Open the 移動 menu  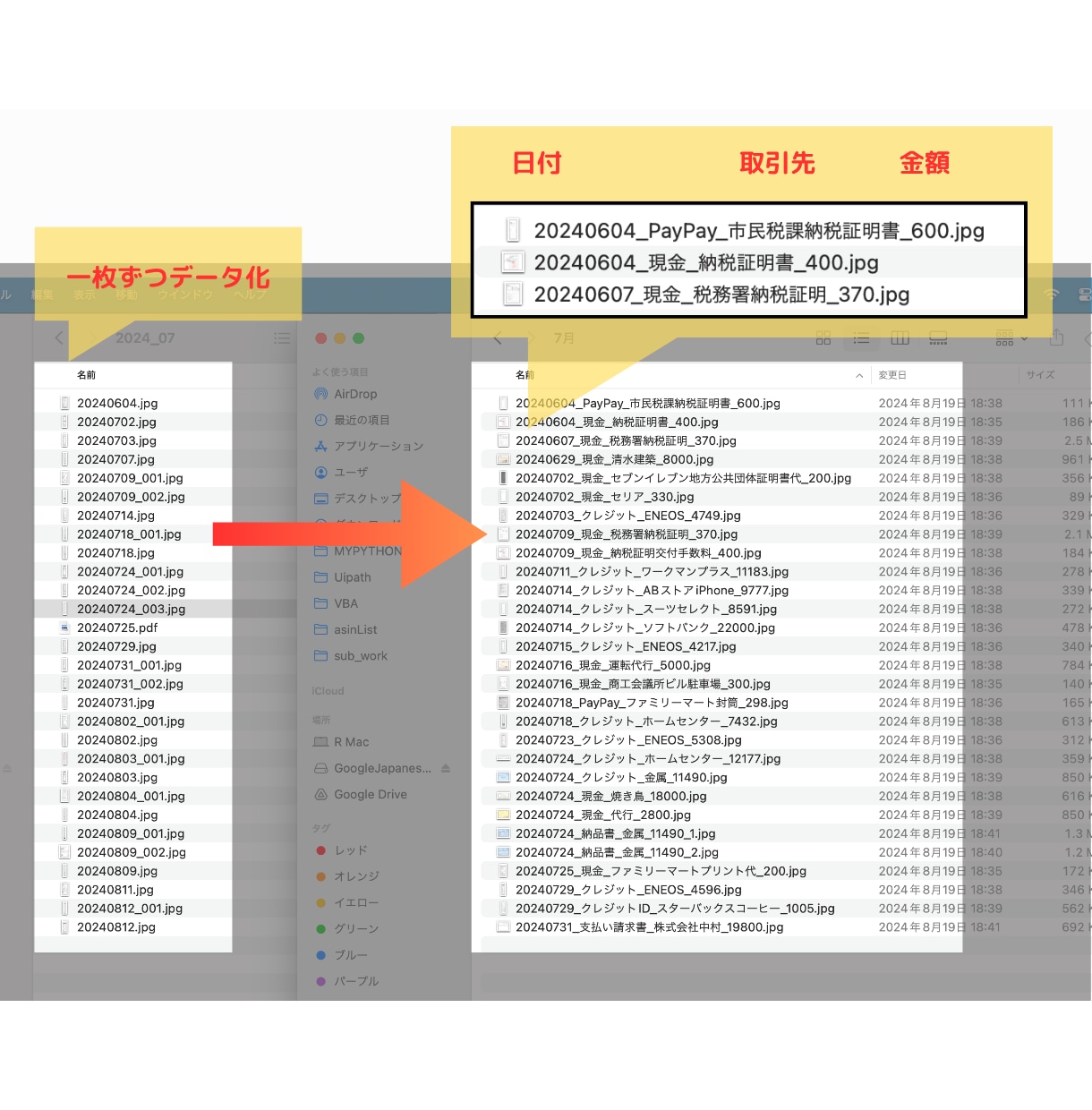(126, 295)
